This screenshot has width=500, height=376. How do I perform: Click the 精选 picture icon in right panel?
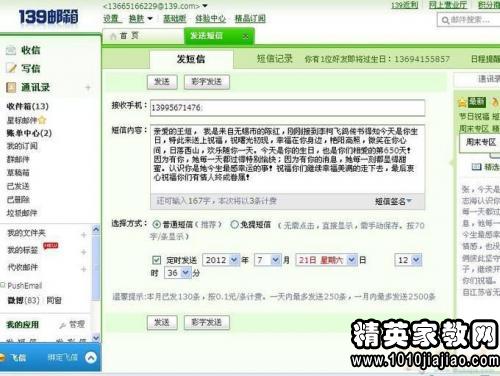(476, 167)
